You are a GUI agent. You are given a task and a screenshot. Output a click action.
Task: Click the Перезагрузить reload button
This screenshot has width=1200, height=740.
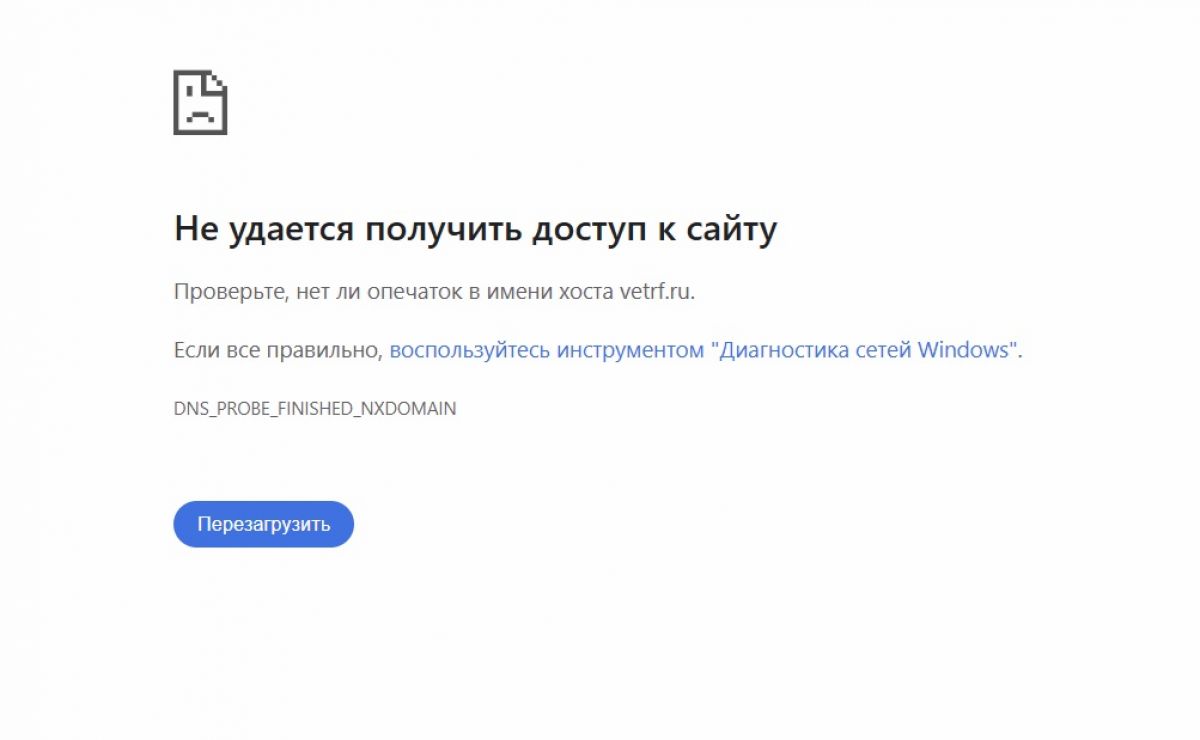(x=264, y=524)
